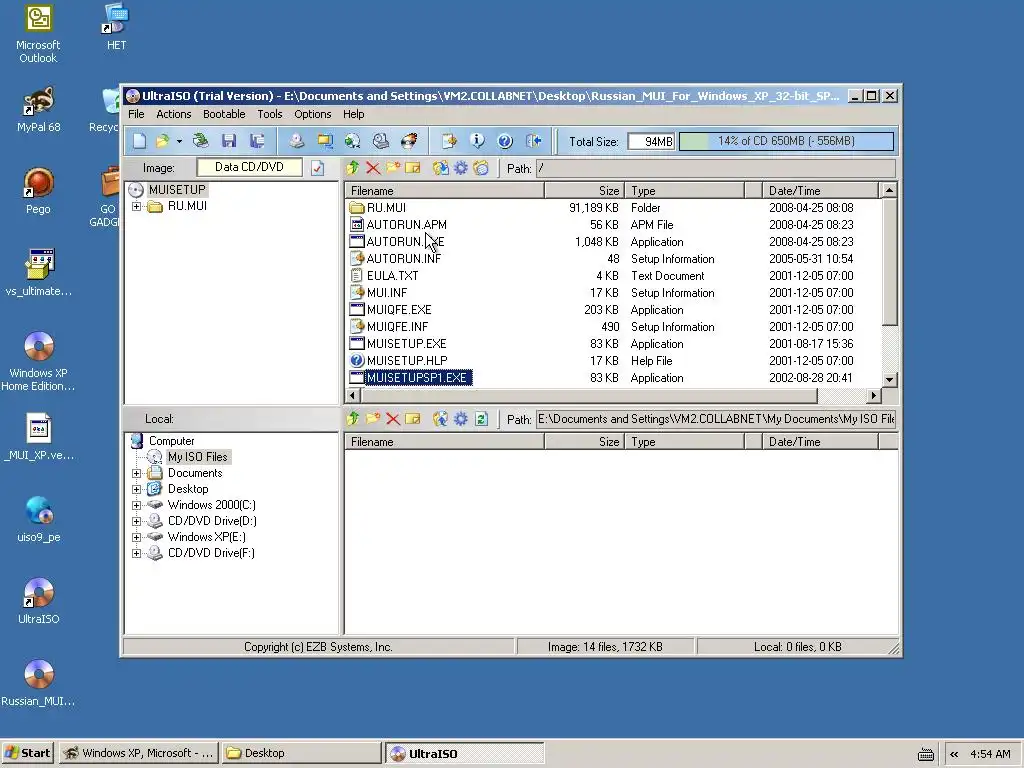Click the Data CD/DVD image type field
The image size is (1024, 768).
249,168
